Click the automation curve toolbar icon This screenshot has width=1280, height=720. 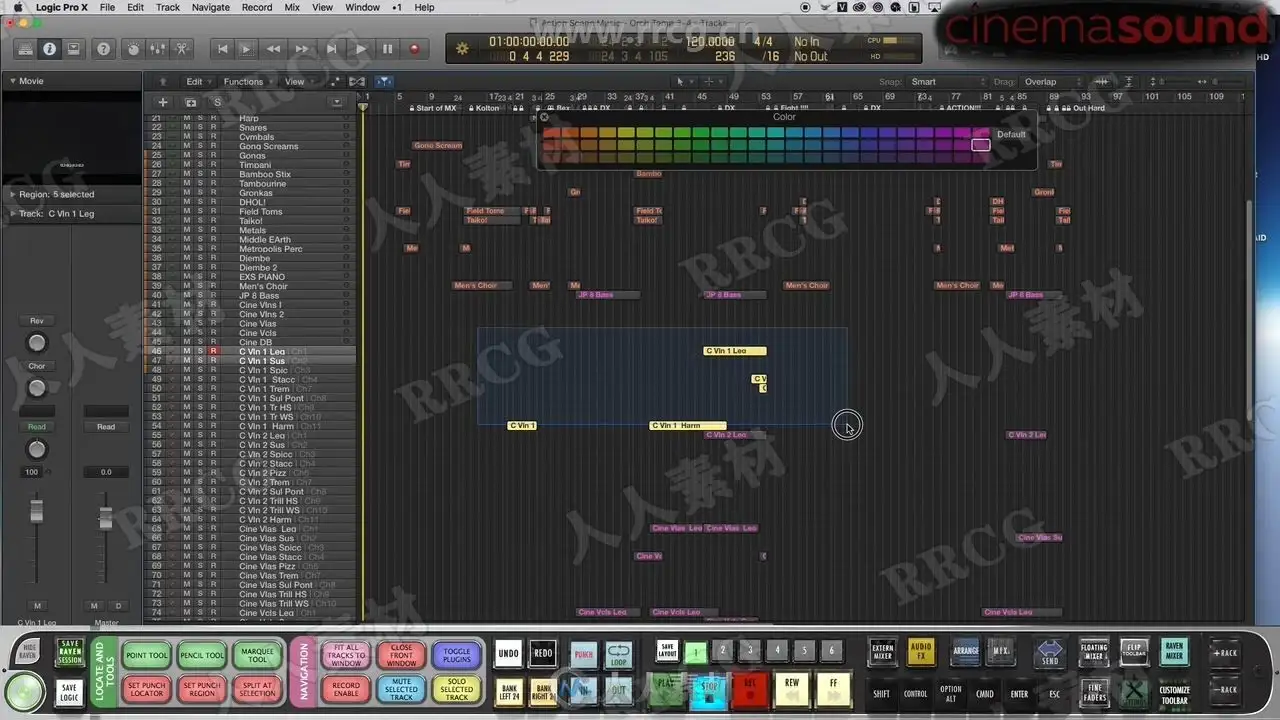point(335,82)
